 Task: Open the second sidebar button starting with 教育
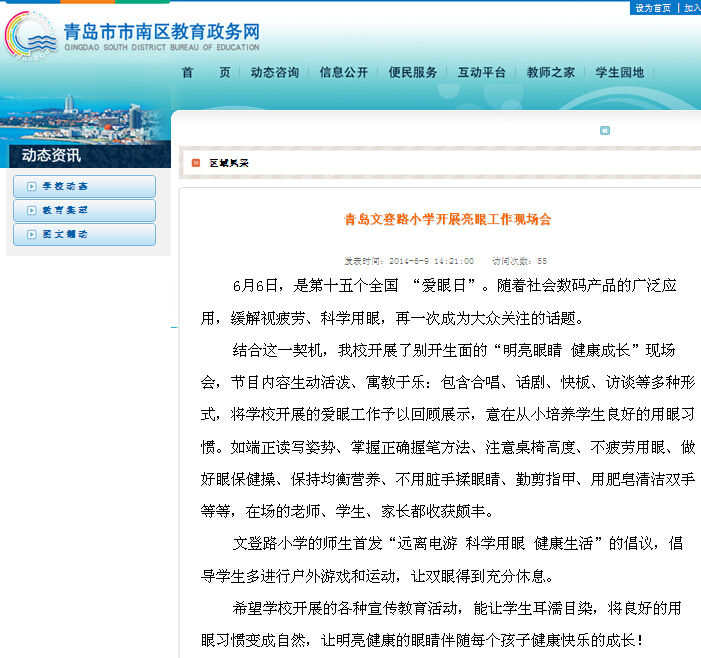[x=84, y=211]
